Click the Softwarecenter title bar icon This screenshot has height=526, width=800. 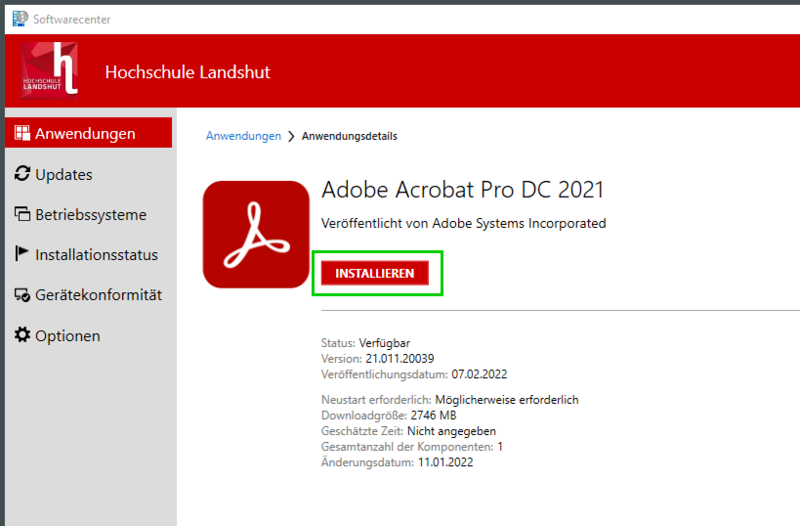click(19, 18)
